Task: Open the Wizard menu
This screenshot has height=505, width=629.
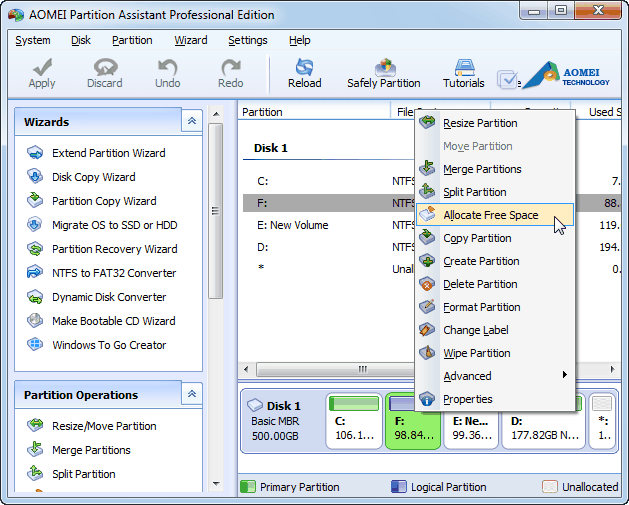Action: 191,40
